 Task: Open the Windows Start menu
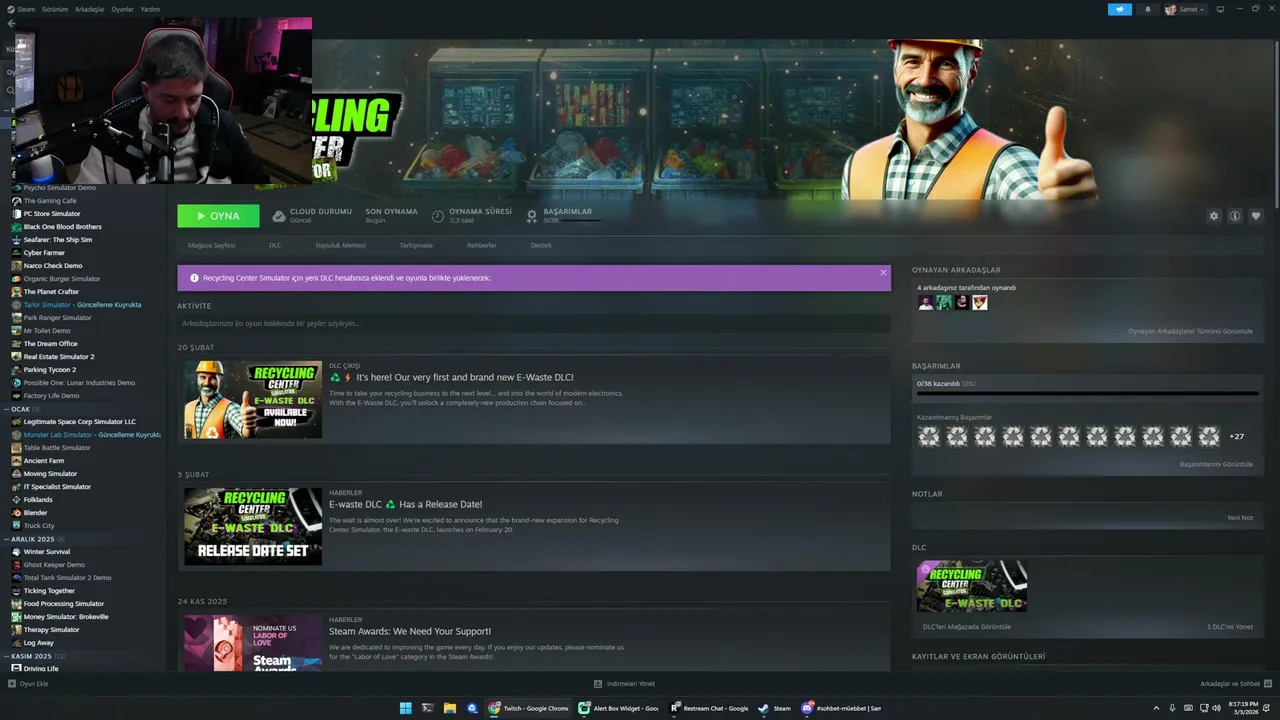pos(405,708)
